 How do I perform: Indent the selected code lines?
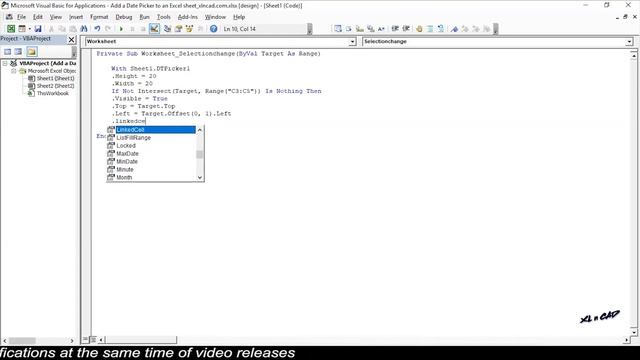(395, 29)
